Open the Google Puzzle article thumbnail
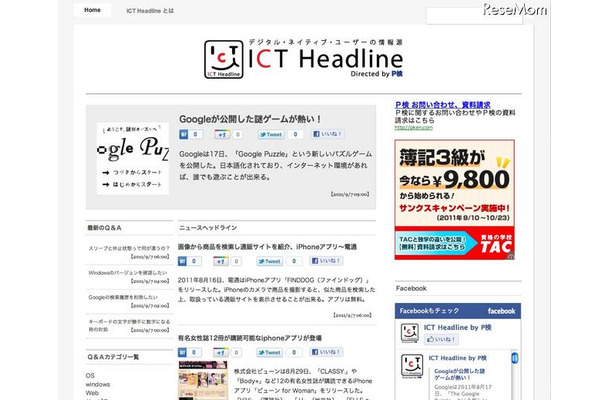Image resolution: width=610 pixels, height=400 pixels. tap(133, 158)
